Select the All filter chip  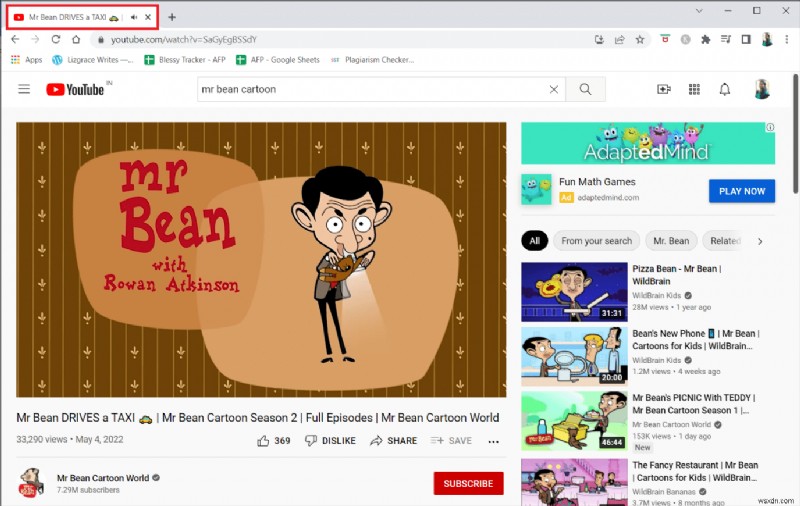point(535,241)
